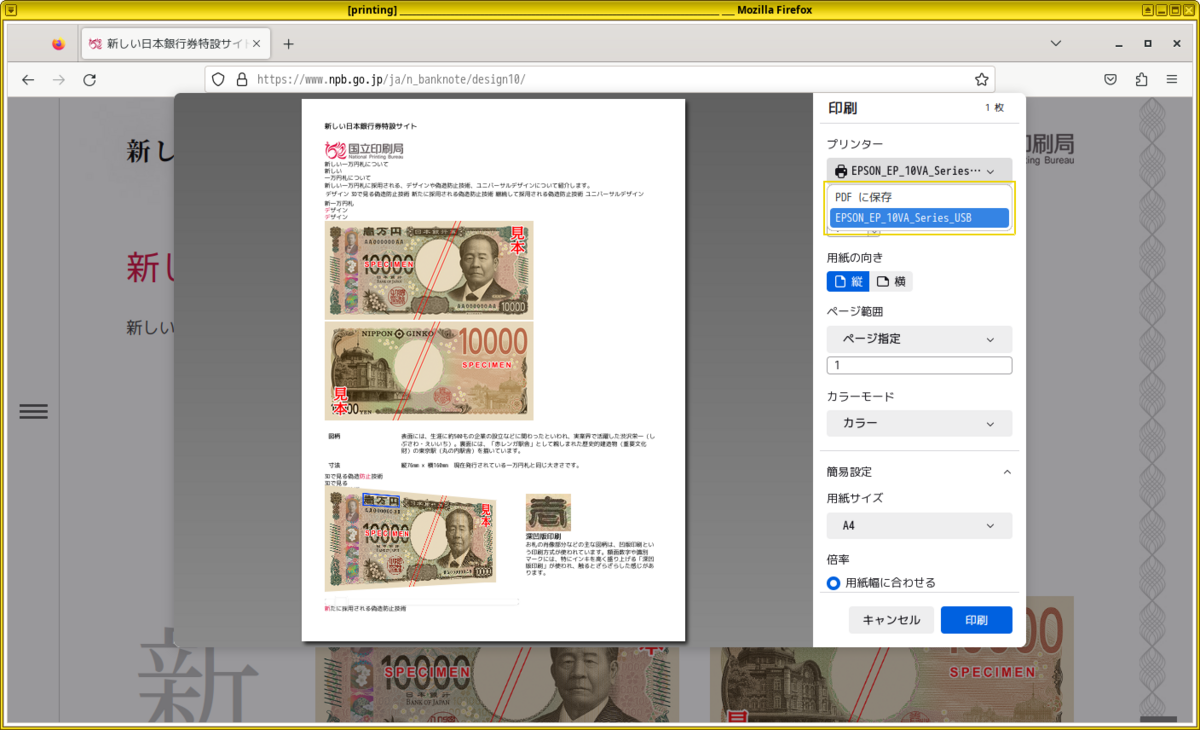The height and width of the screenshot is (730, 1200).
Task: Cancel printing with the キャンセル button
Action: pyautogui.click(x=890, y=619)
